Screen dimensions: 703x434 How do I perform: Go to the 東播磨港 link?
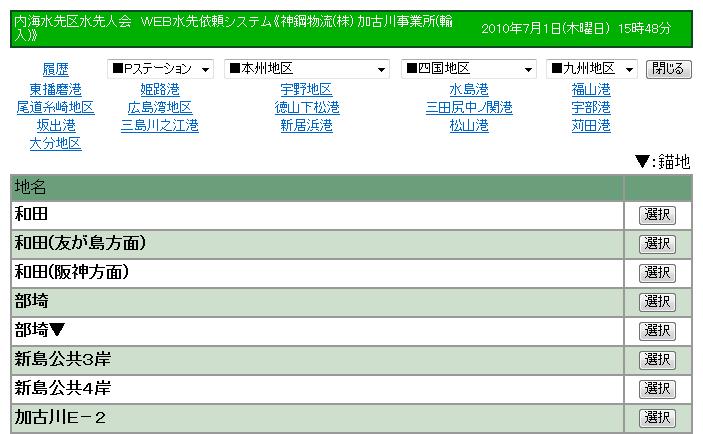pyautogui.click(x=56, y=90)
